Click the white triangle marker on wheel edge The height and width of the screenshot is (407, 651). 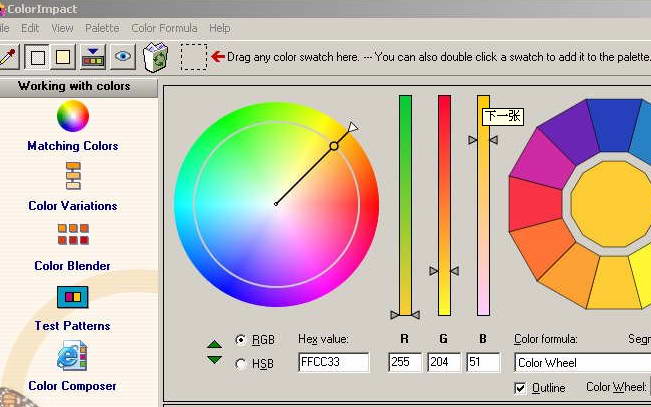(352, 127)
